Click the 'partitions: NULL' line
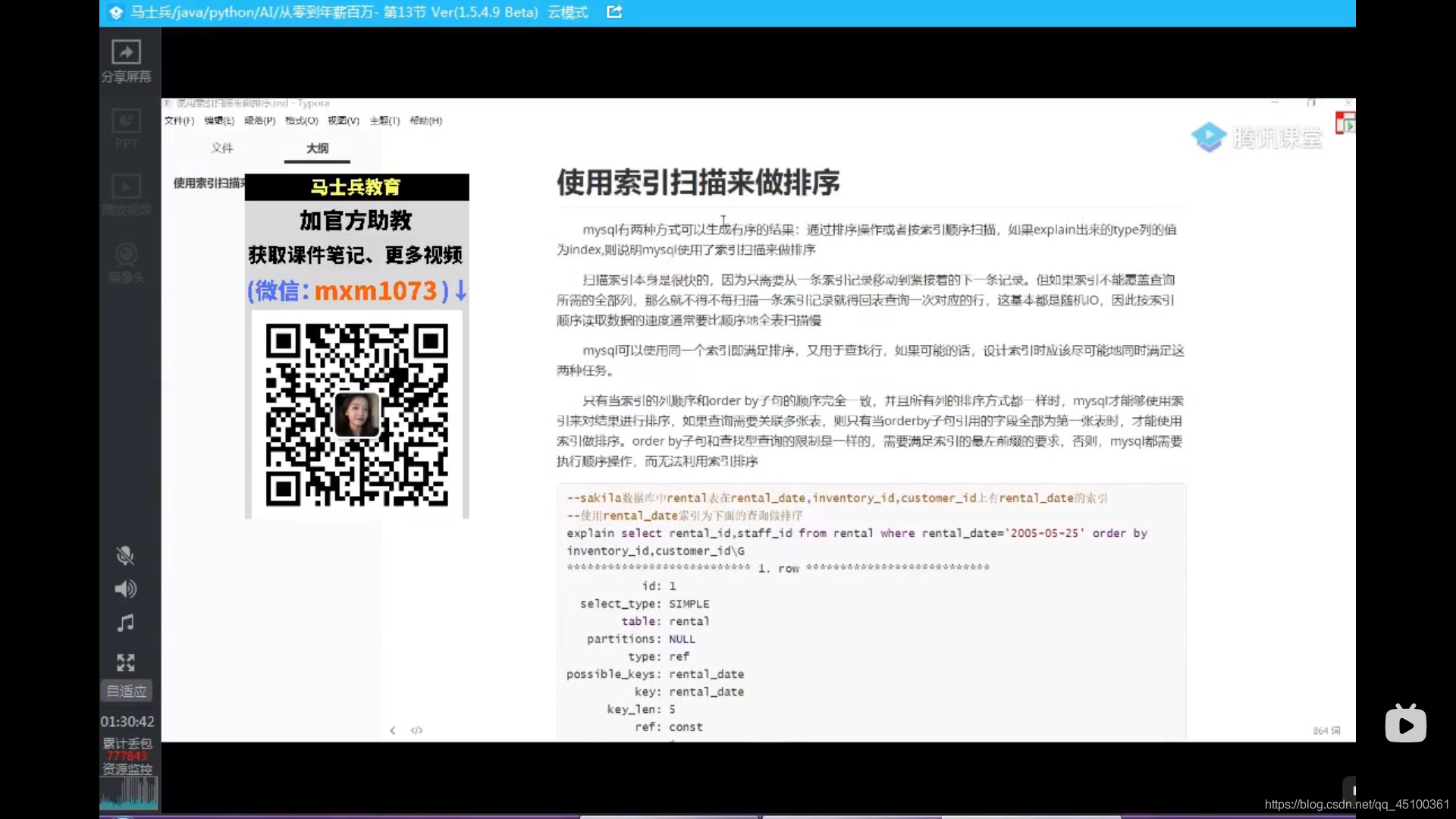Screen dimensions: 1456x819 click(641, 639)
